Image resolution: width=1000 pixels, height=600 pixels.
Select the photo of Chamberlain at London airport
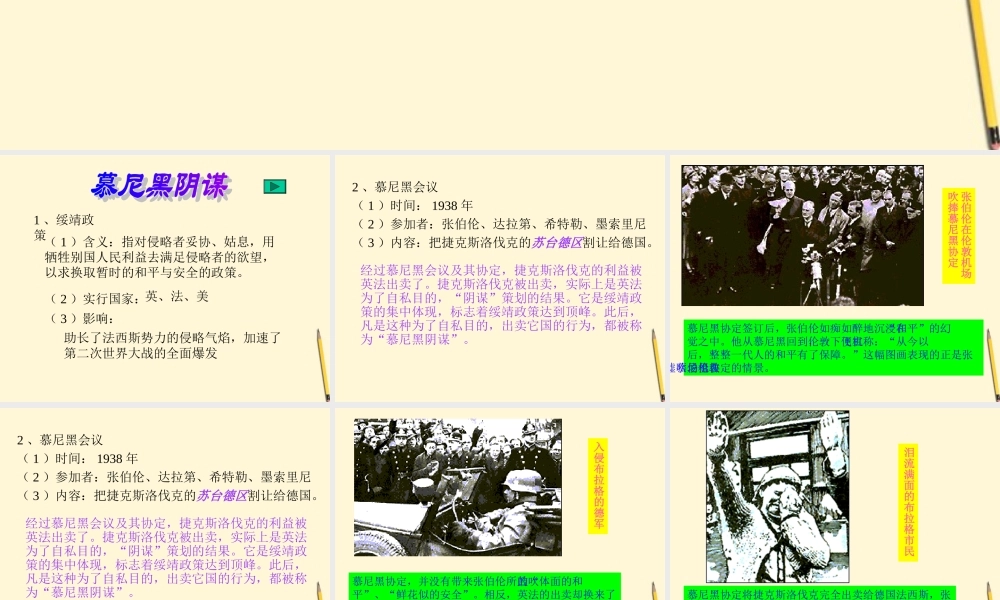pos(802,235)
